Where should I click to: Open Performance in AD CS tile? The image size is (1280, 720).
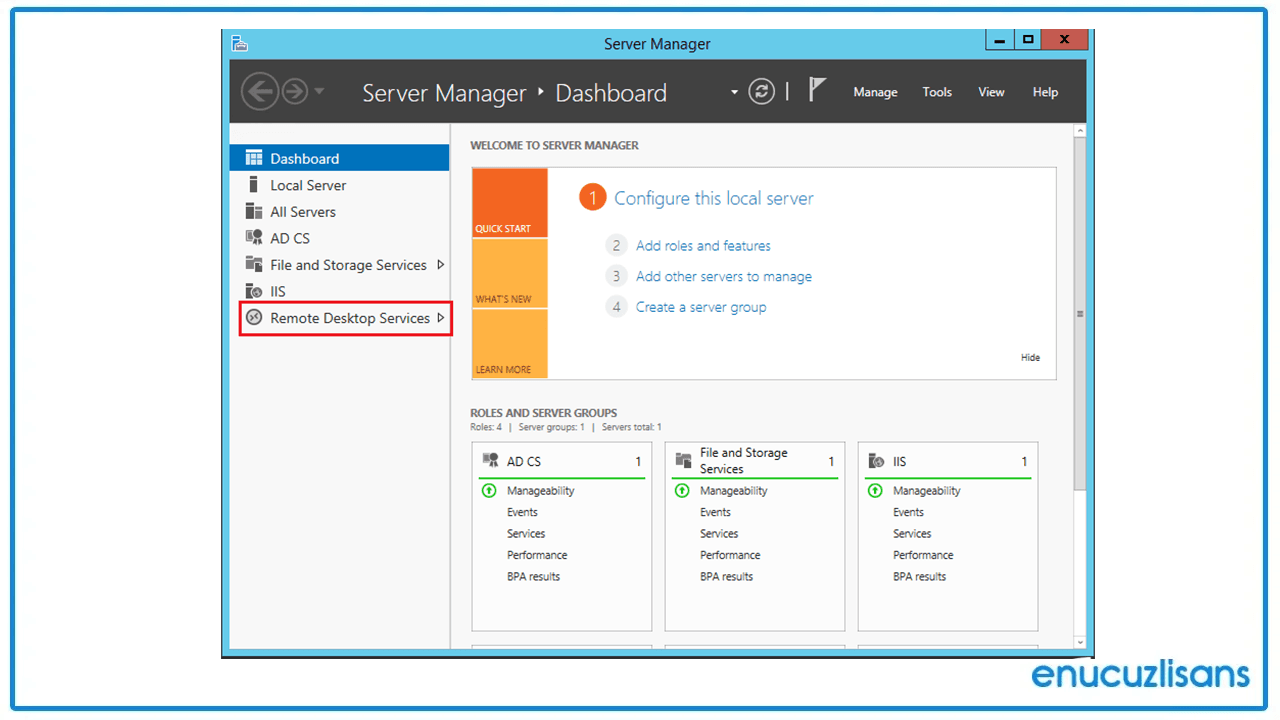tap(537, 555)
